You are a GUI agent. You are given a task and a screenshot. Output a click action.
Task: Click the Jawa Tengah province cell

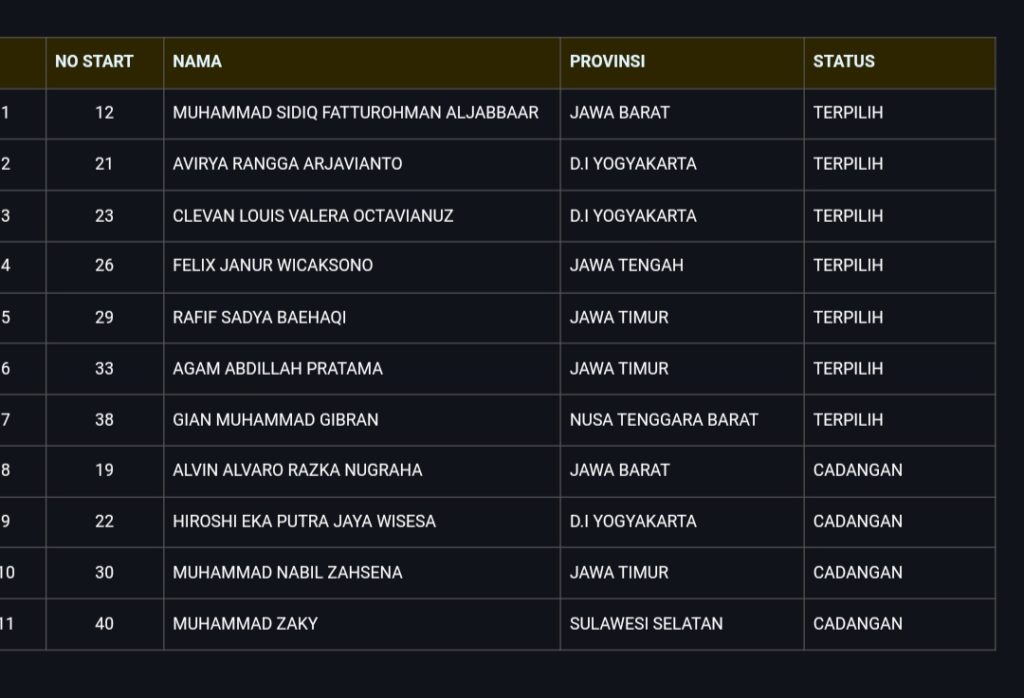point(626,266)
